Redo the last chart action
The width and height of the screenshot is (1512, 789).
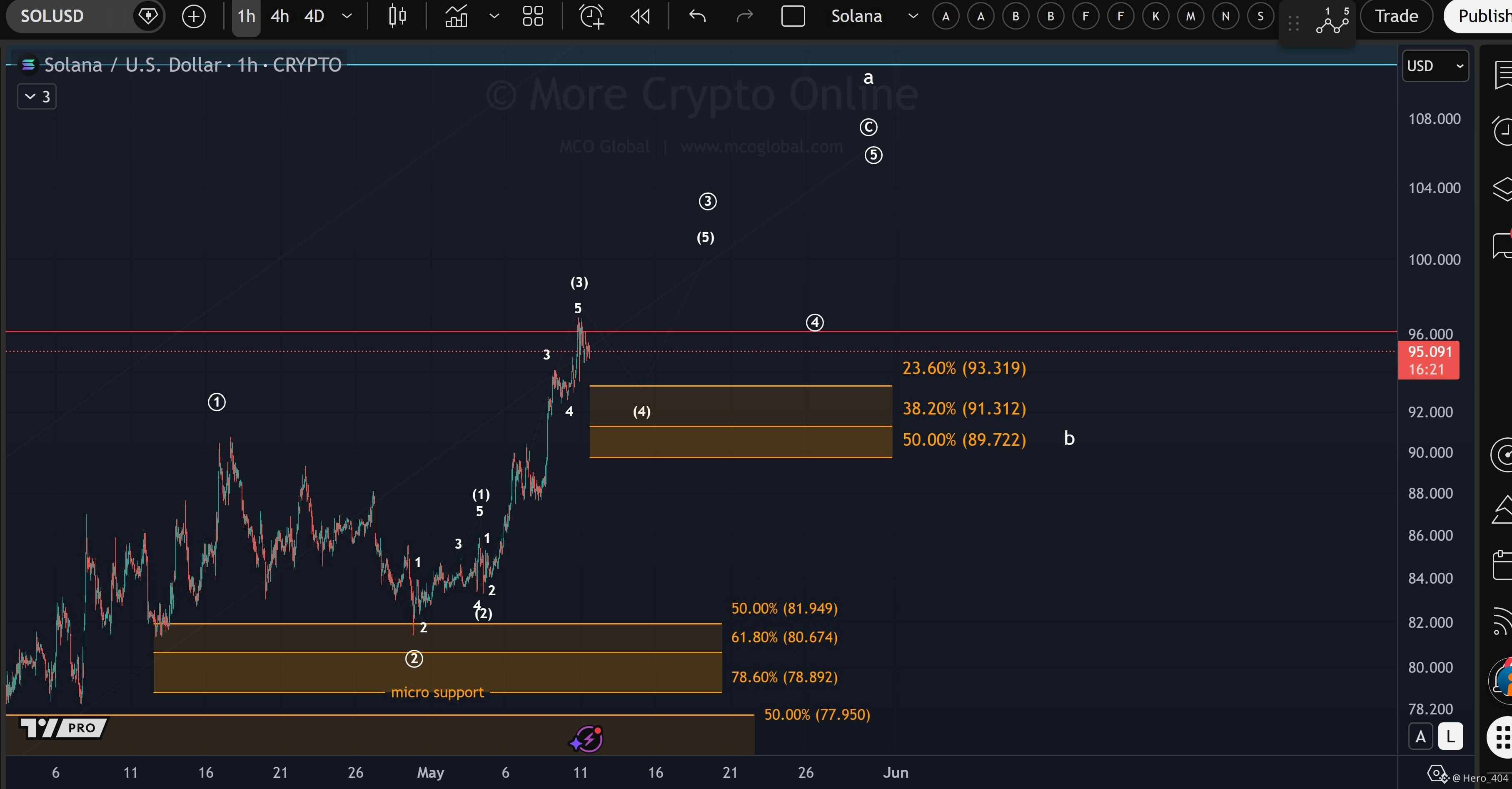pyautogui.click(x=744, y=16)
